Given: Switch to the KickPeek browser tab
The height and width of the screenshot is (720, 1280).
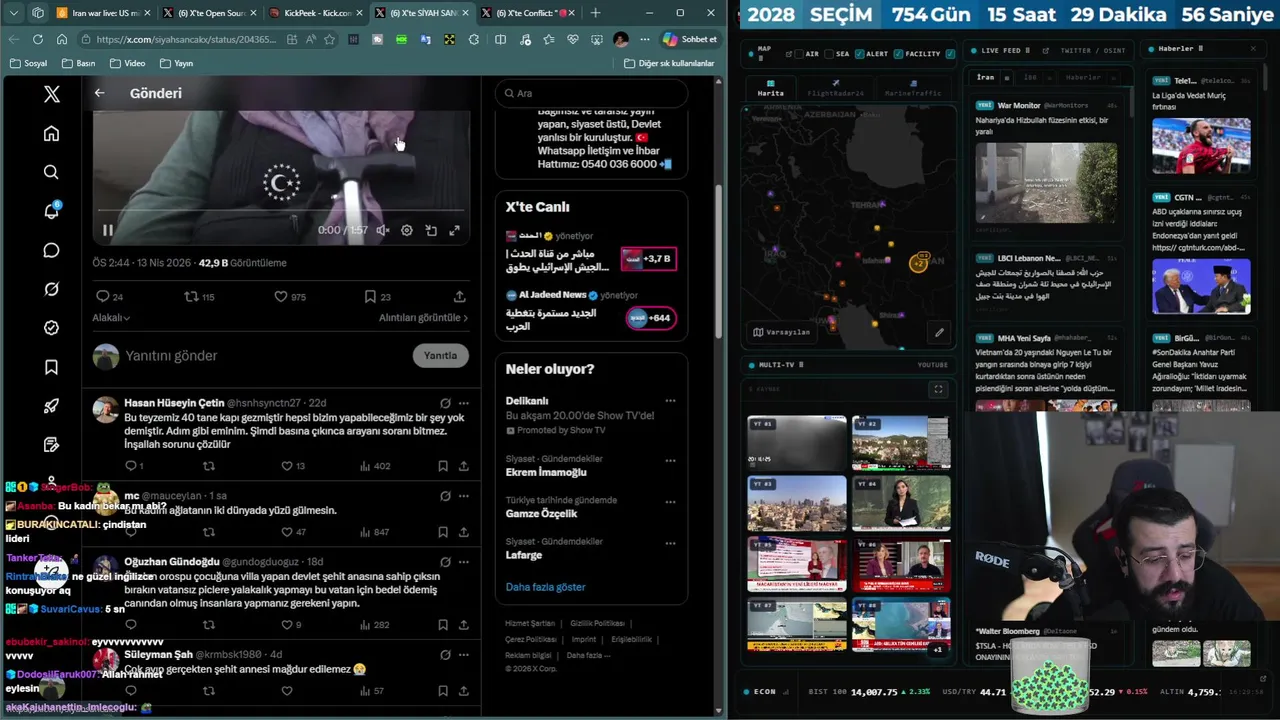Looking at the screenshot, I should (x=317, y=13).
